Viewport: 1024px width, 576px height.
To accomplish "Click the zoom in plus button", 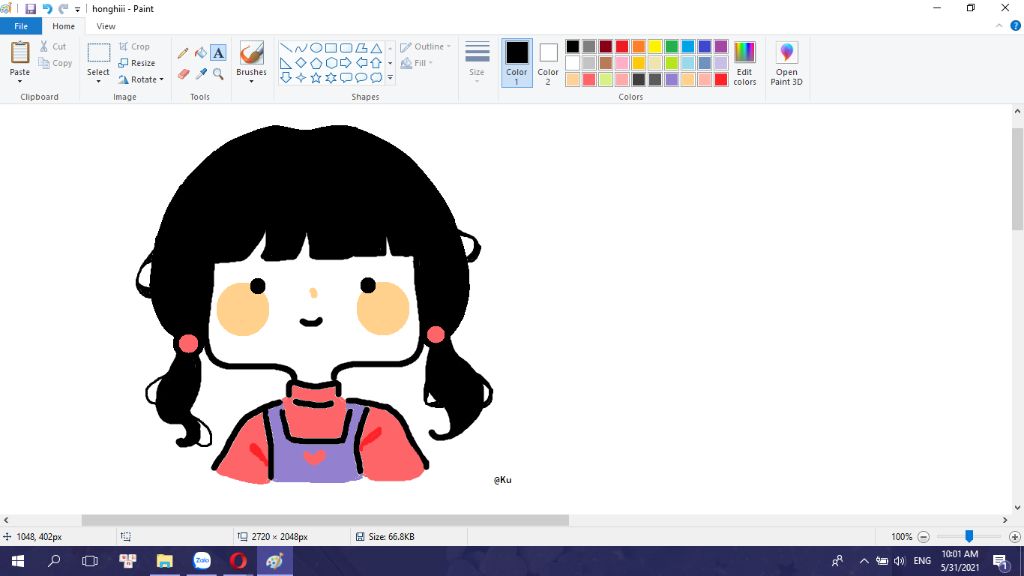I will 1014,537.
